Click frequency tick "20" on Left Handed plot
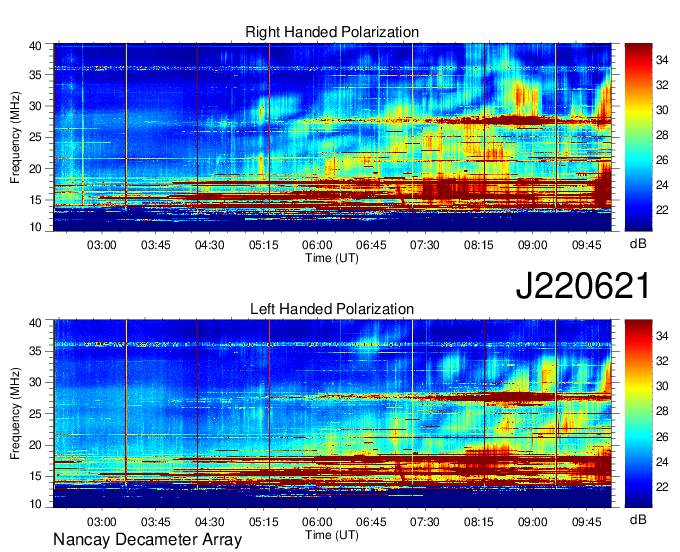 click(36, 445)
